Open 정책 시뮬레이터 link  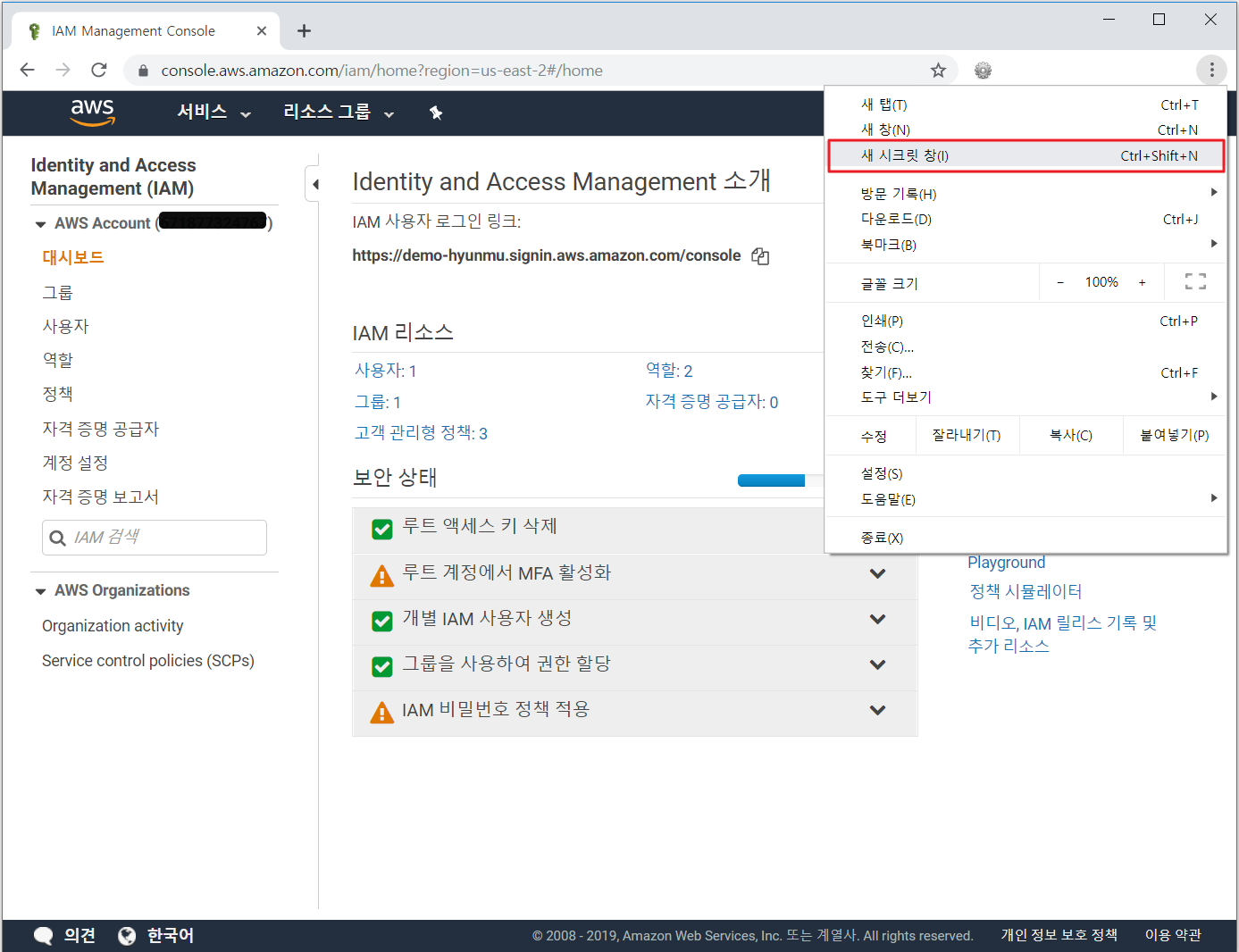[1026, 592]
